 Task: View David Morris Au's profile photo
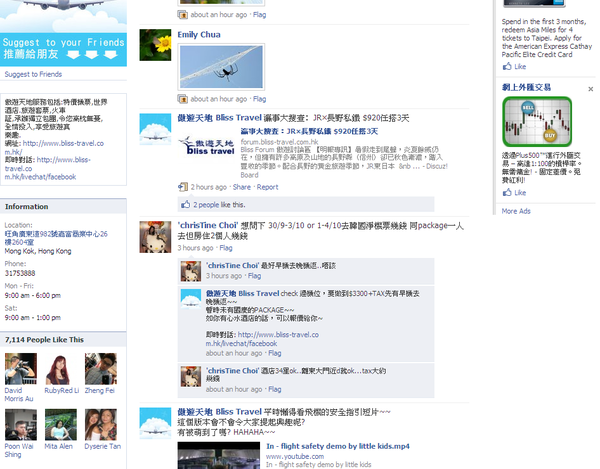[x=20, y=366]
